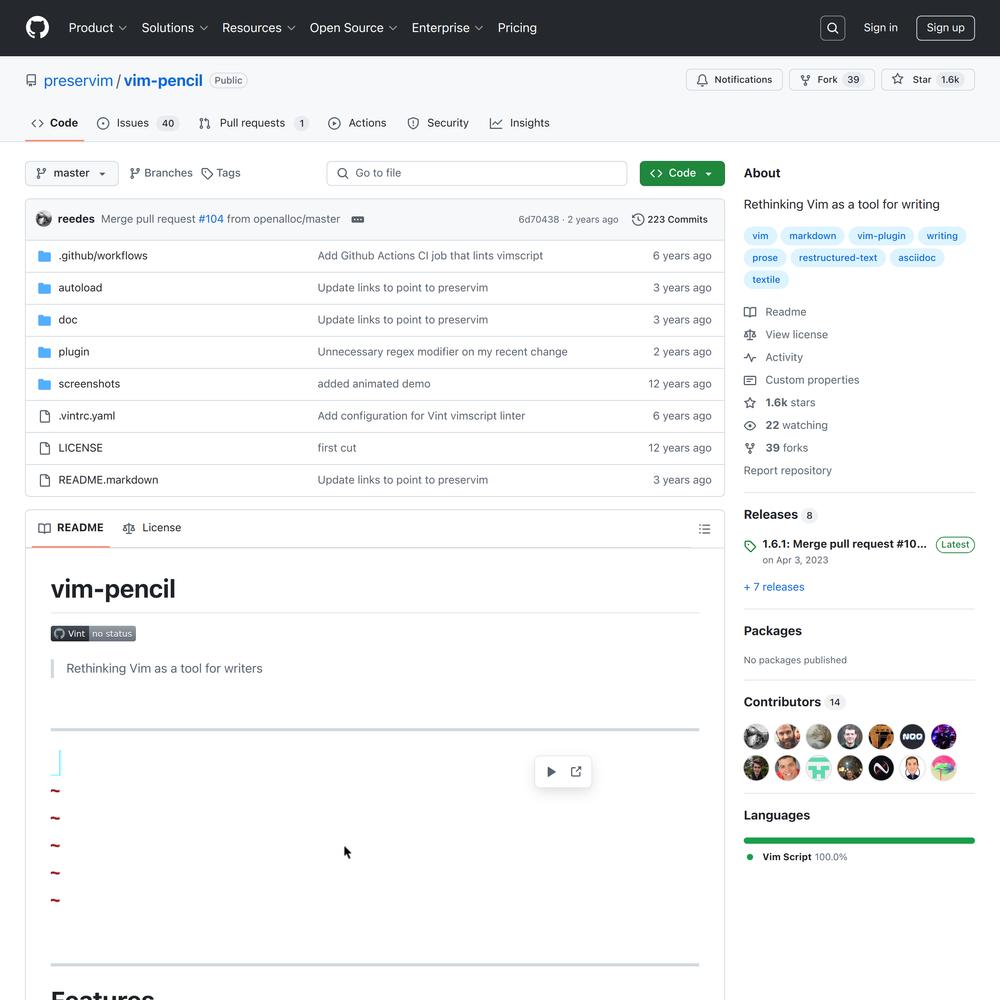Expand the Enterprise menu
This screenshot has width=1000, height=1000.
447,28
